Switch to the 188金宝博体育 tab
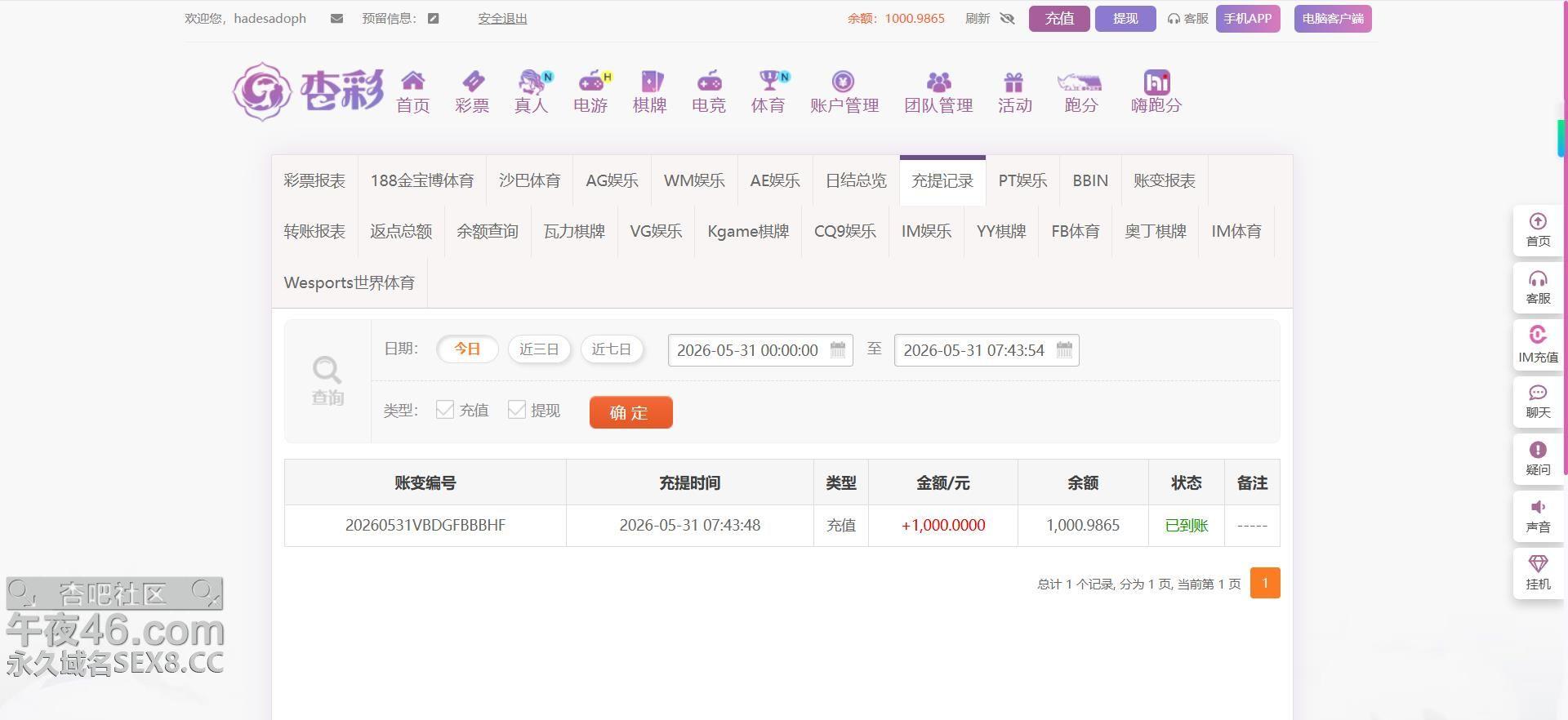1568x720 pixels. (x=422, y=180)
